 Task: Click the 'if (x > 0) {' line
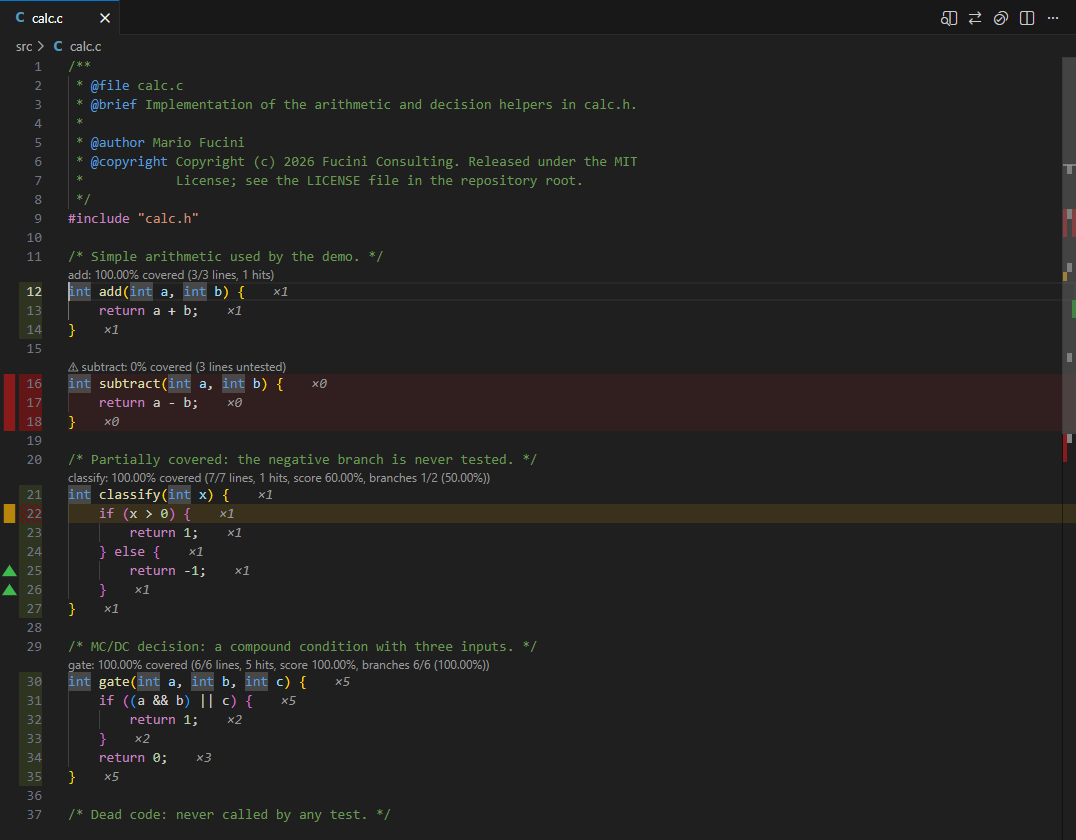(145, 513)
